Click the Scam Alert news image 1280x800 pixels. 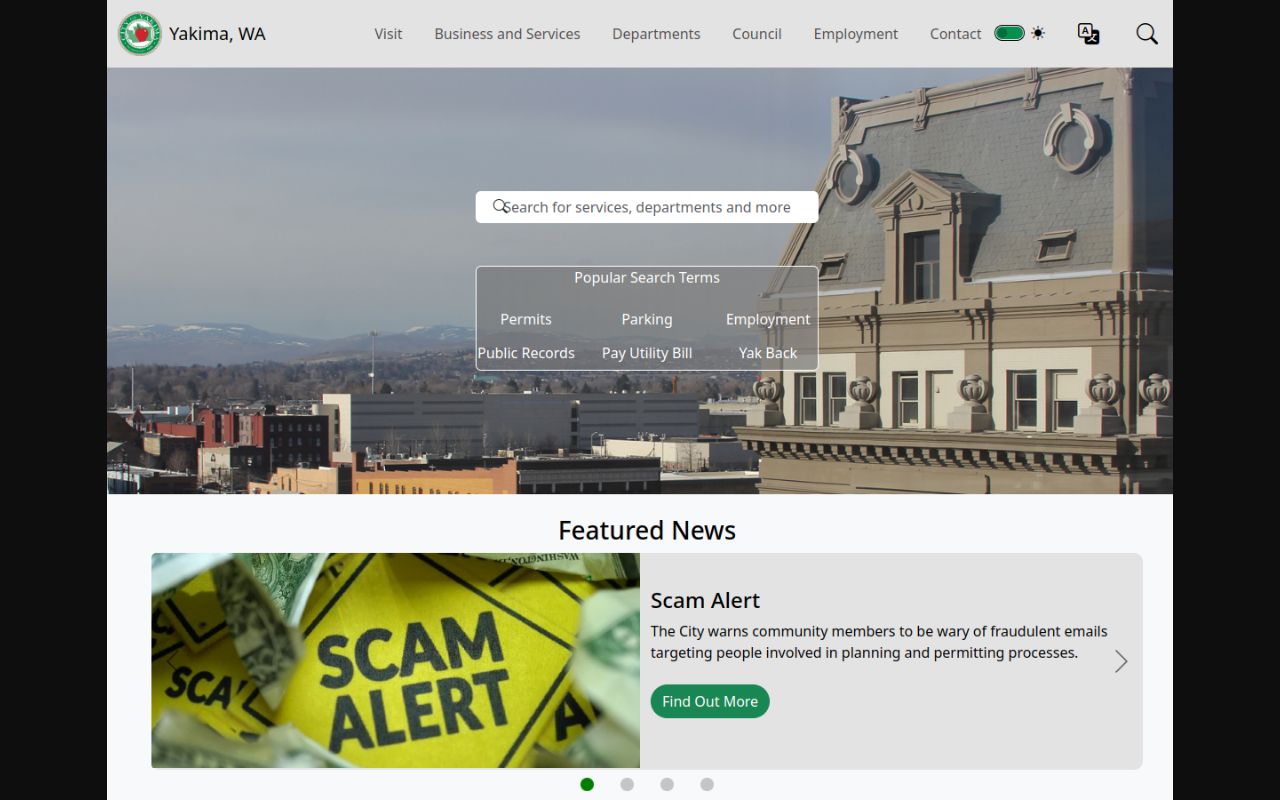(396, 660)
